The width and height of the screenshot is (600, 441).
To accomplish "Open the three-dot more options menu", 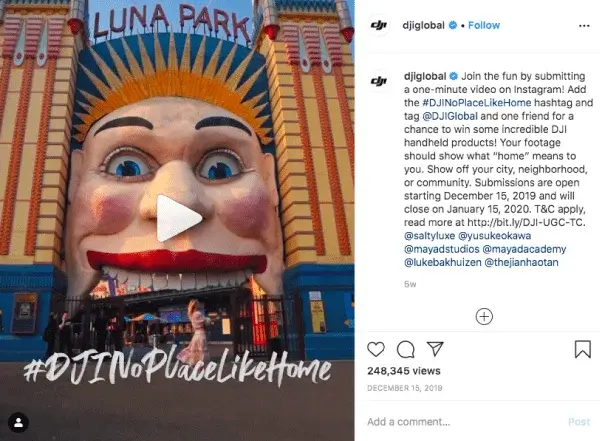I will (584, 26).
